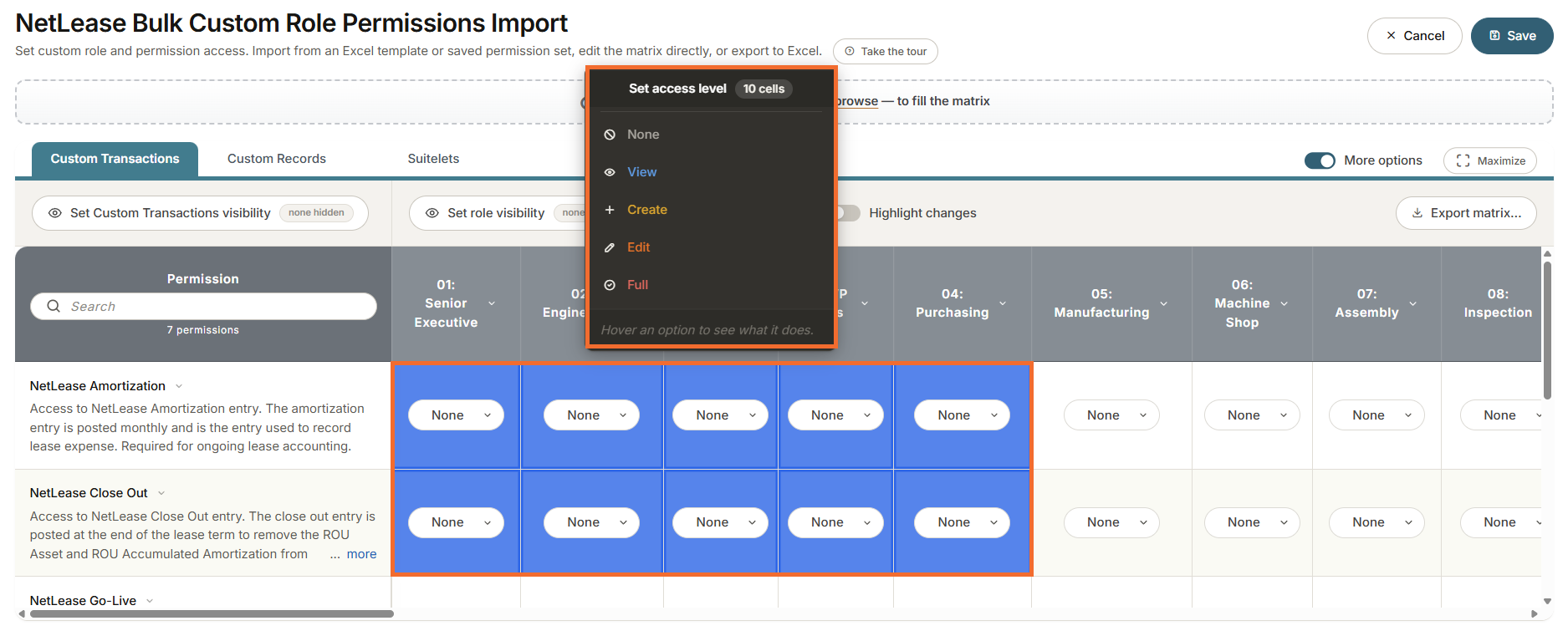
Task: Click the pencil icon next to Edit option
Action: pyautogui.click(x=610, y=247)
